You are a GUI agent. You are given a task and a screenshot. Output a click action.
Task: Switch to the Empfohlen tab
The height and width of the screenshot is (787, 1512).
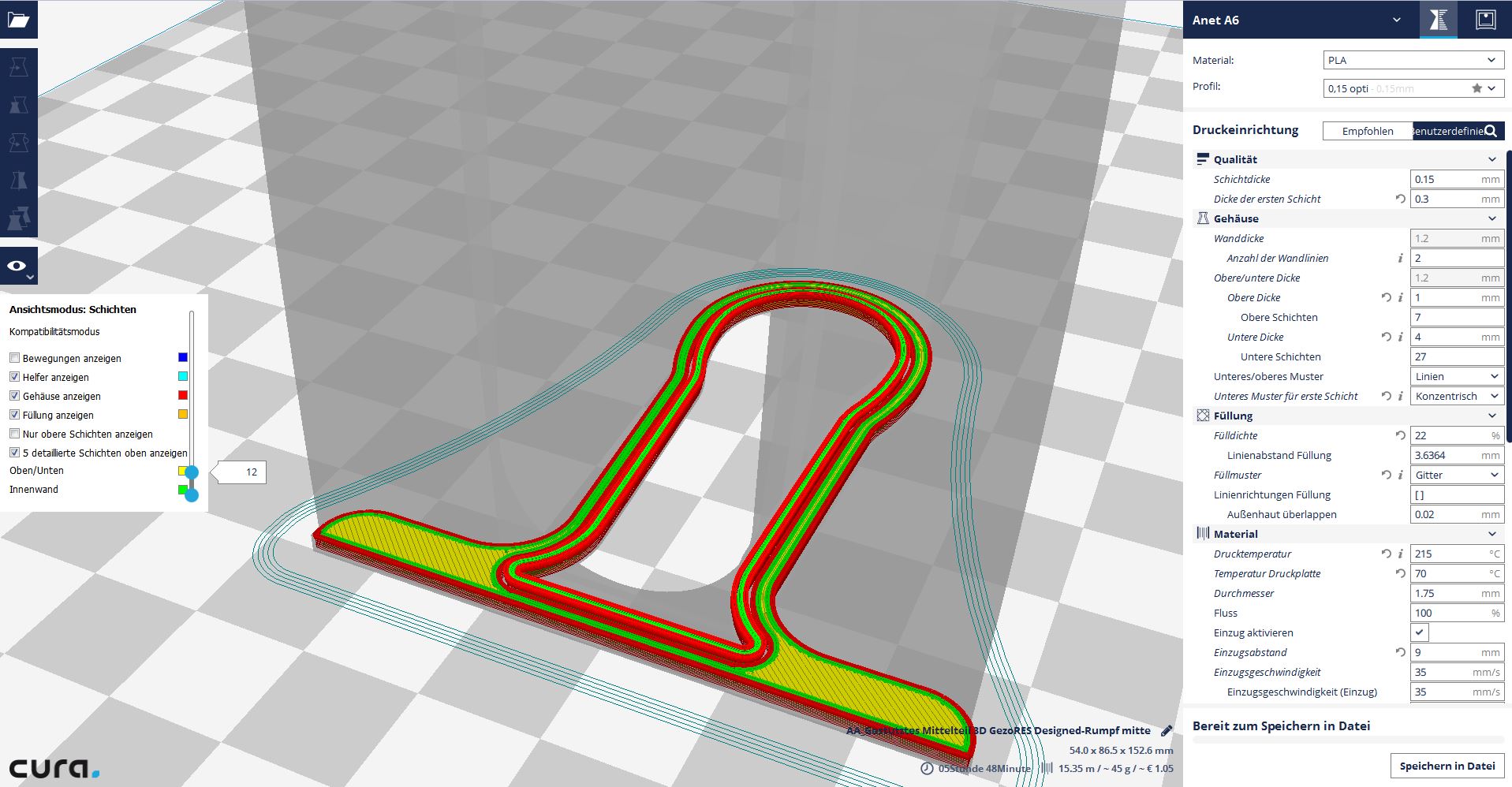[x=1367, y=131]
